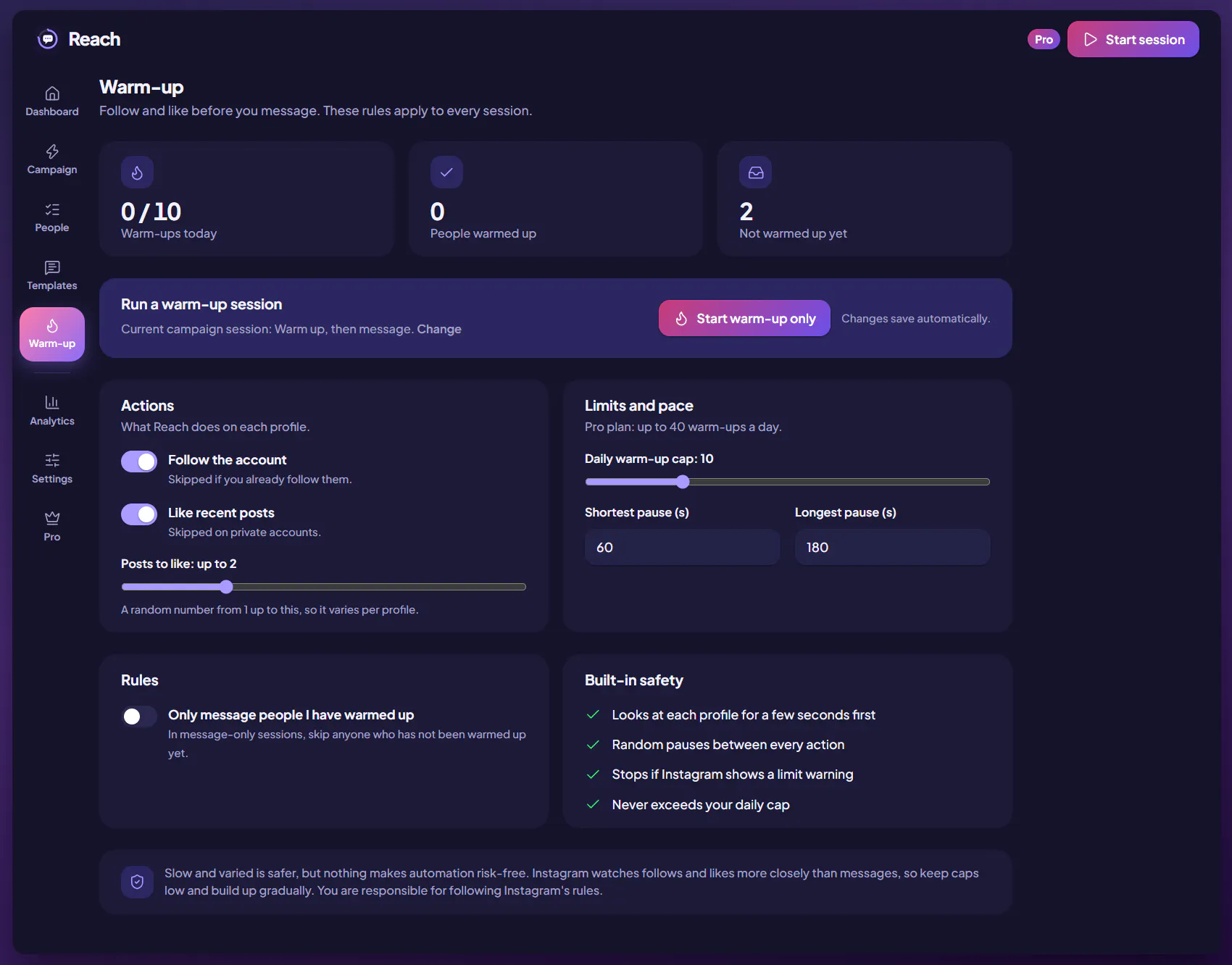Click the People warmed up label
The width and height of the screenshot is (1232, 965).
coord(483,233)
